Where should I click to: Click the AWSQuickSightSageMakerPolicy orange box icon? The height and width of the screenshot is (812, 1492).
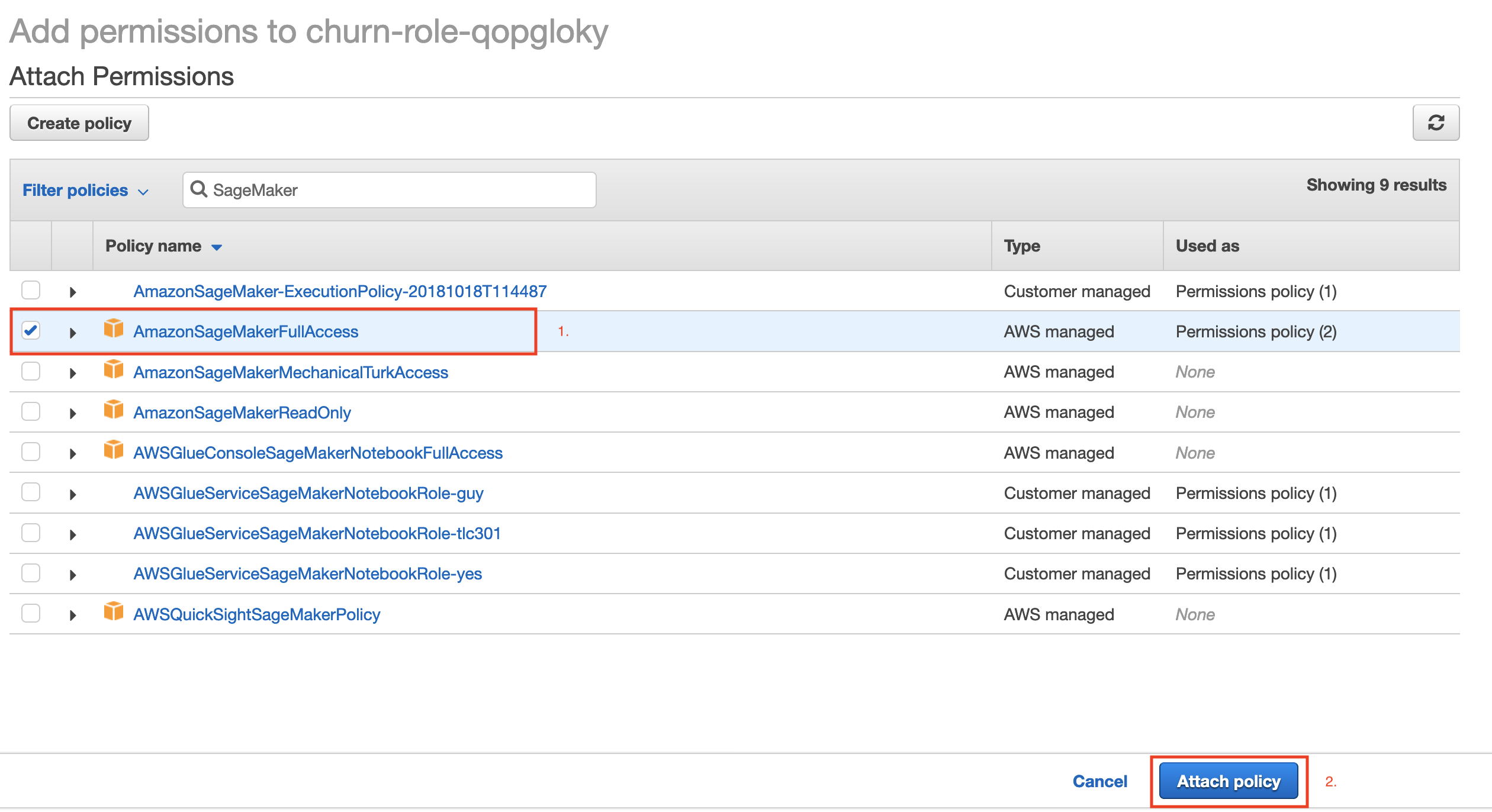tap(113, 611)
